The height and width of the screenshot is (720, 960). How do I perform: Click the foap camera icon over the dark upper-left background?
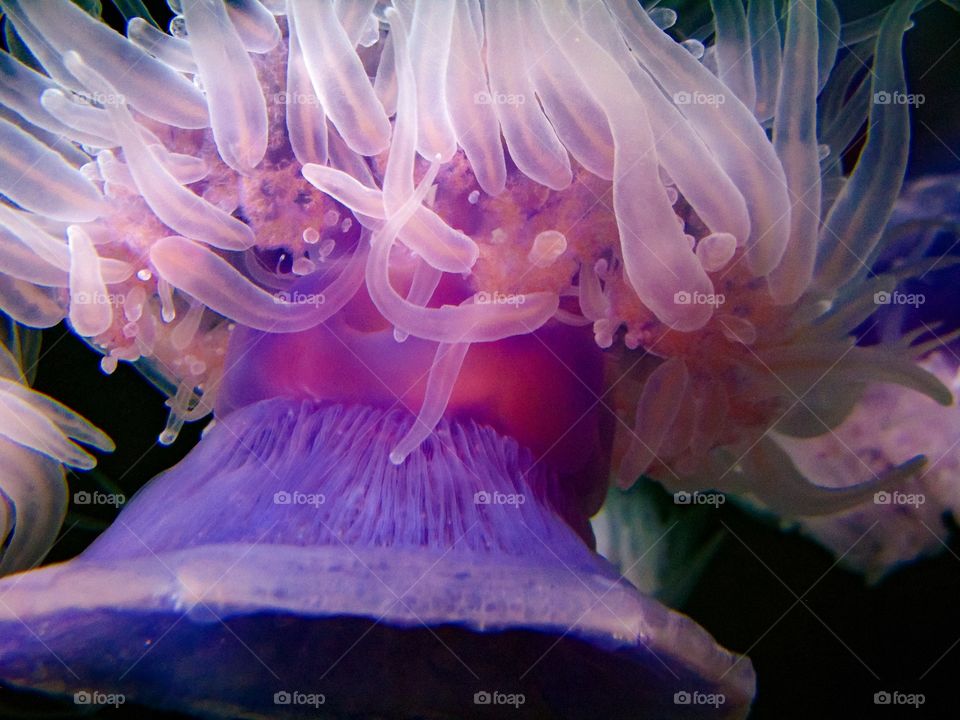click(84, 97)
